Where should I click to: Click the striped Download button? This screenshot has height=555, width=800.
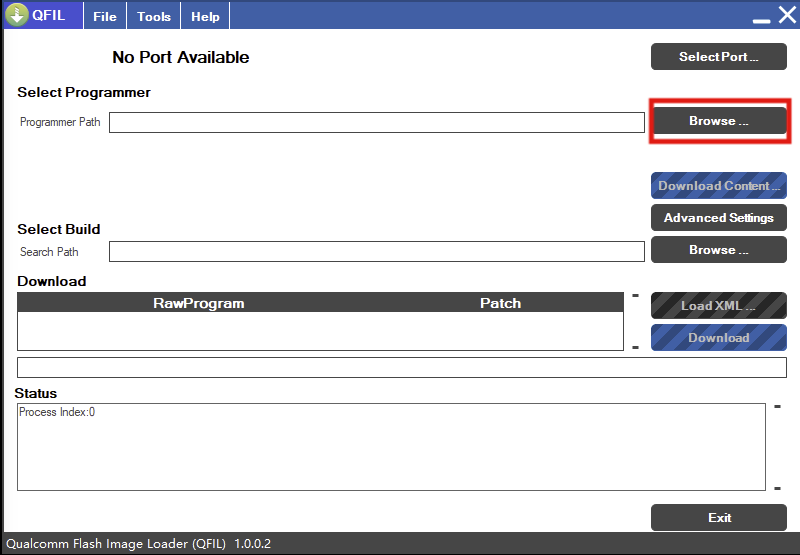[718, 338]
